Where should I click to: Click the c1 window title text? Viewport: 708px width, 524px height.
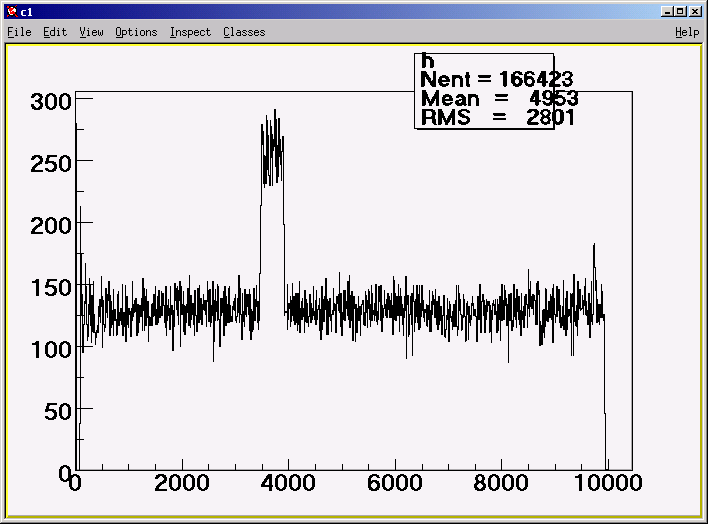click(x=27, y=12)
